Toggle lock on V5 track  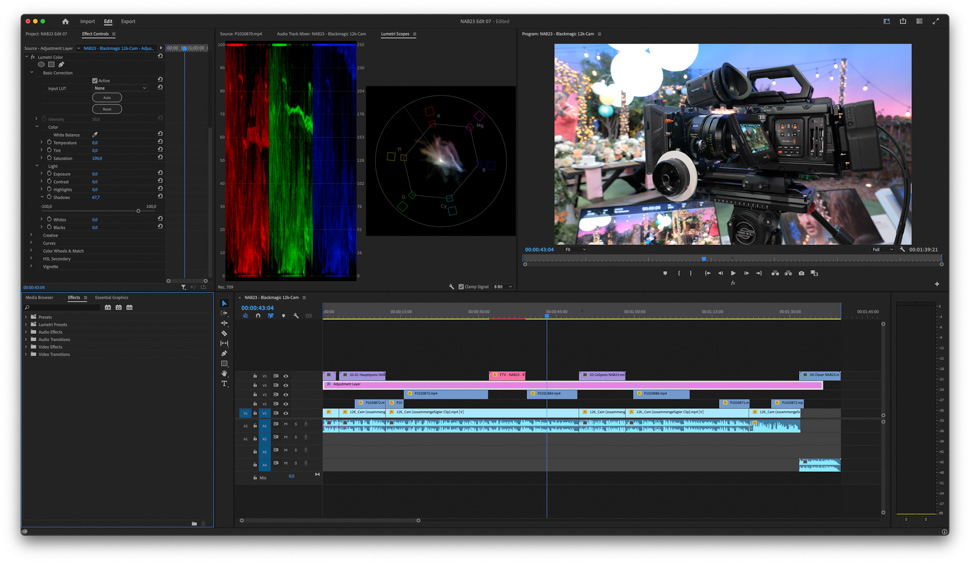pyautogui.click(x=254, y=376)
